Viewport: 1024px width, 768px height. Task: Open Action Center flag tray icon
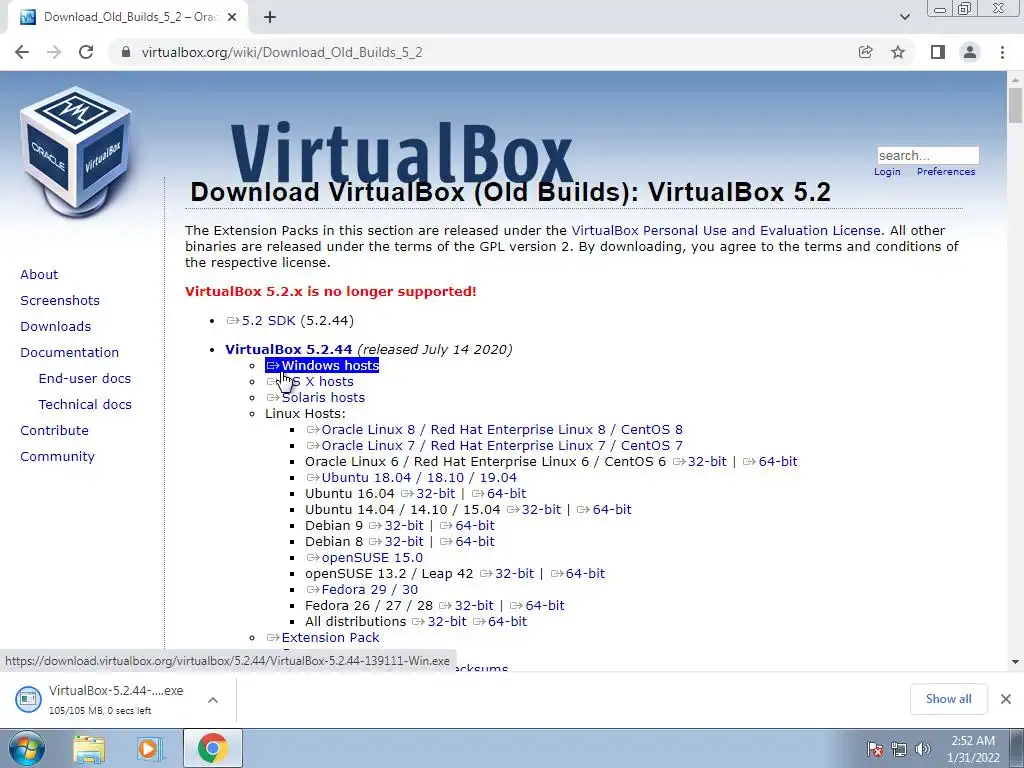875,749
